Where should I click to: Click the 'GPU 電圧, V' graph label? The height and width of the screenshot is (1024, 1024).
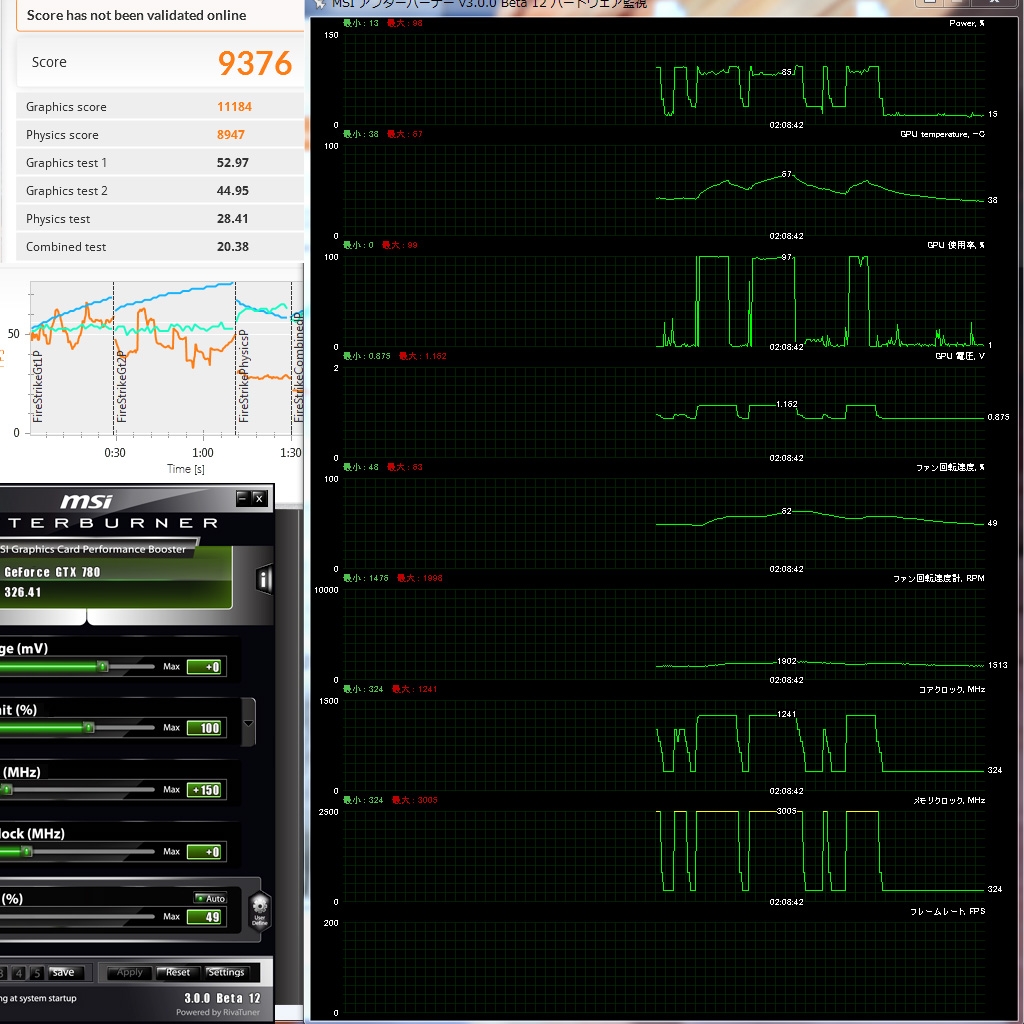click(x=960, y=356)
